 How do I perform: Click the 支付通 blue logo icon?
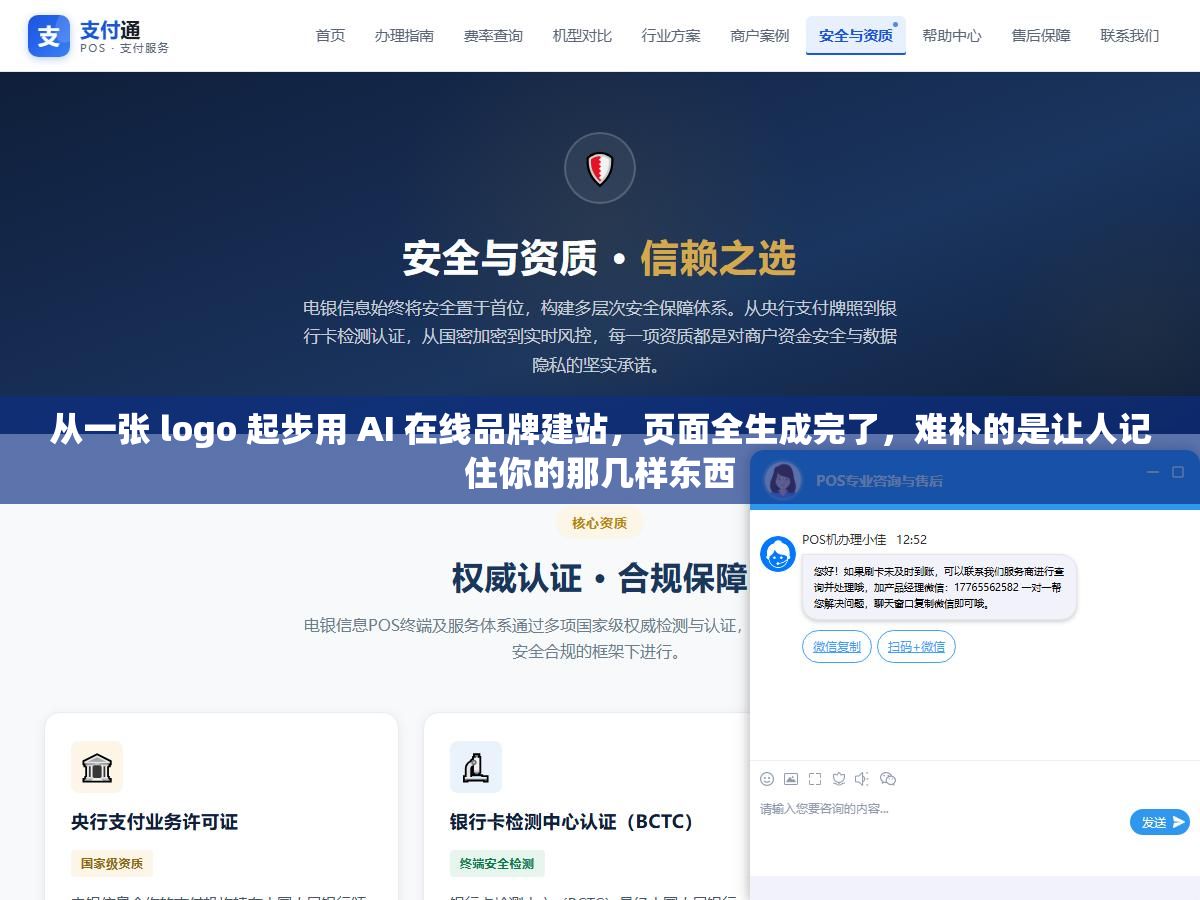point(49,36)
